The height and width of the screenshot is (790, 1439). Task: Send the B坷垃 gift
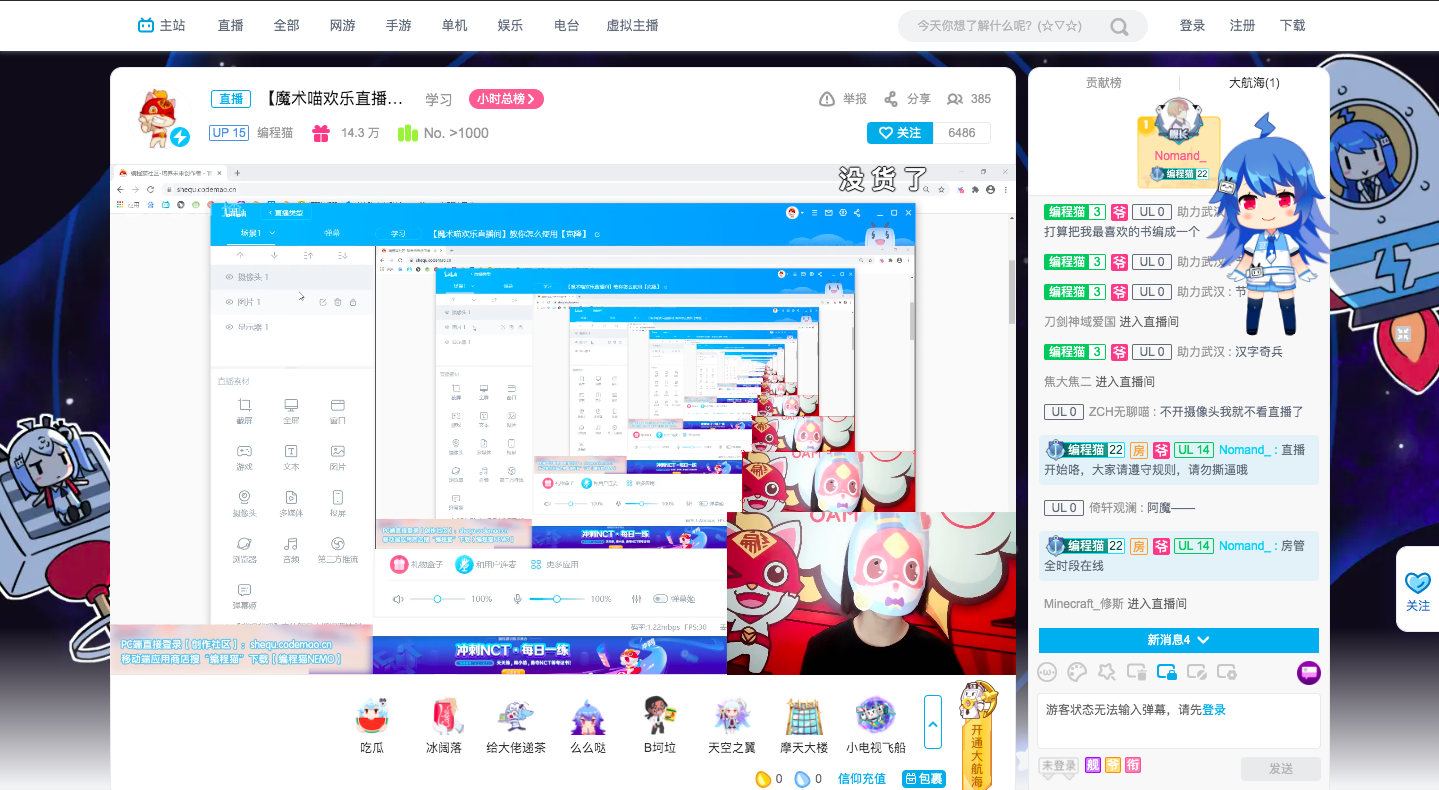(660, 725)
